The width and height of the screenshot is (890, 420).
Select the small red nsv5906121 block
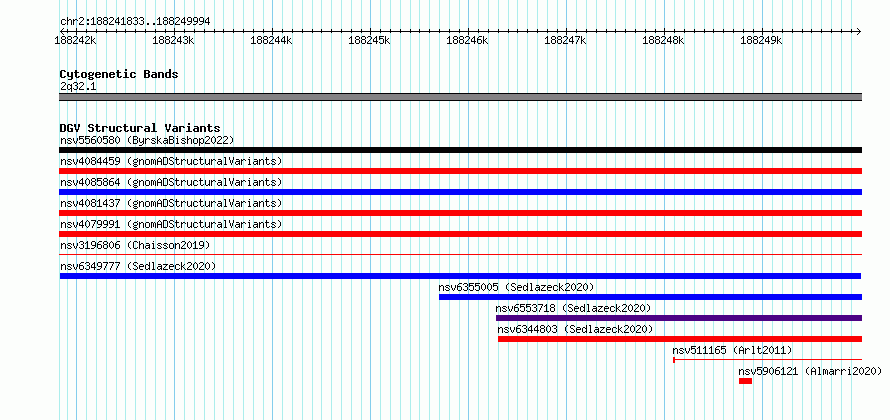(745, 381)
